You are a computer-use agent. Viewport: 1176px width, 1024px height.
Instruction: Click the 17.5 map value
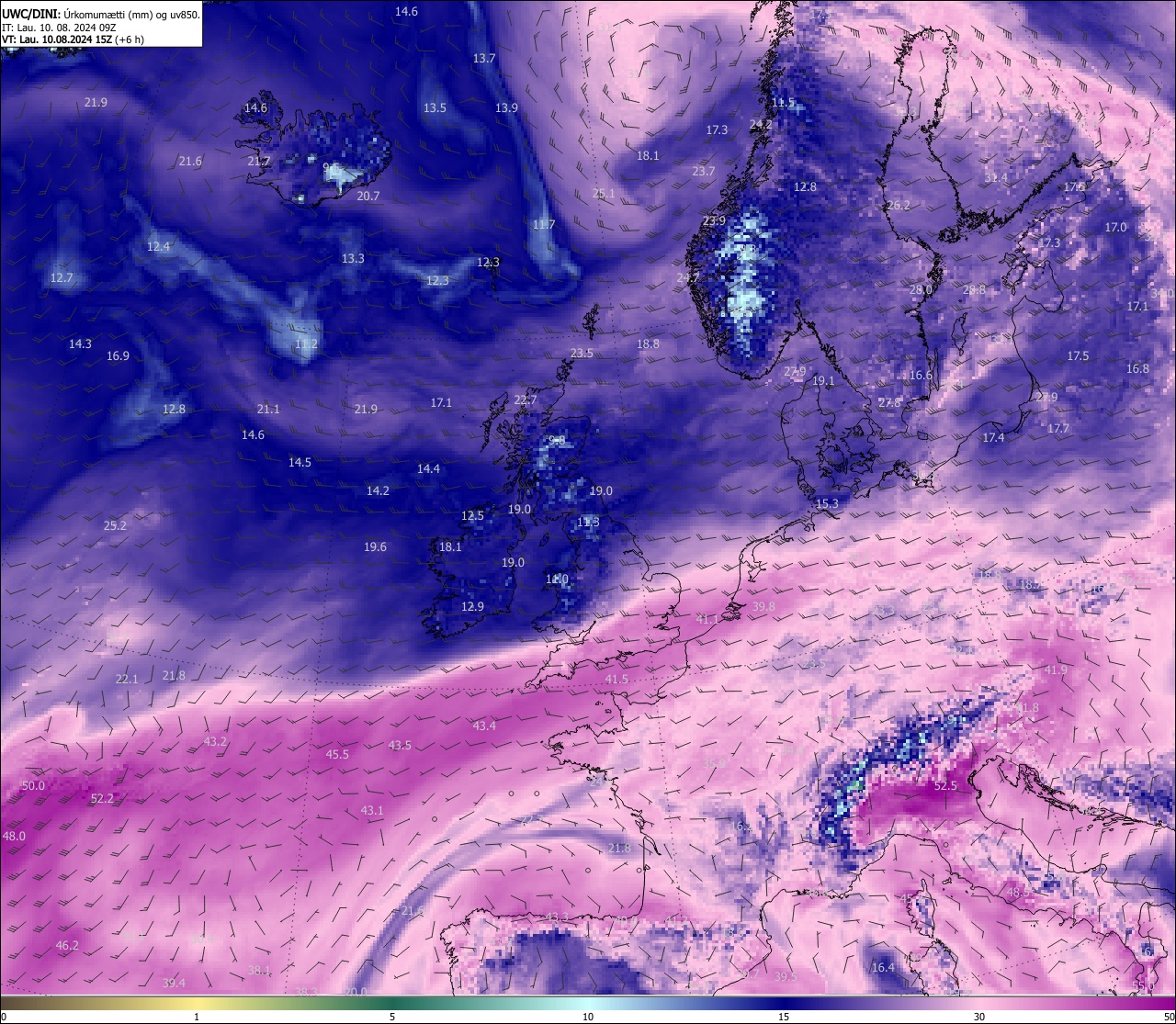(x=1078, y=356)
